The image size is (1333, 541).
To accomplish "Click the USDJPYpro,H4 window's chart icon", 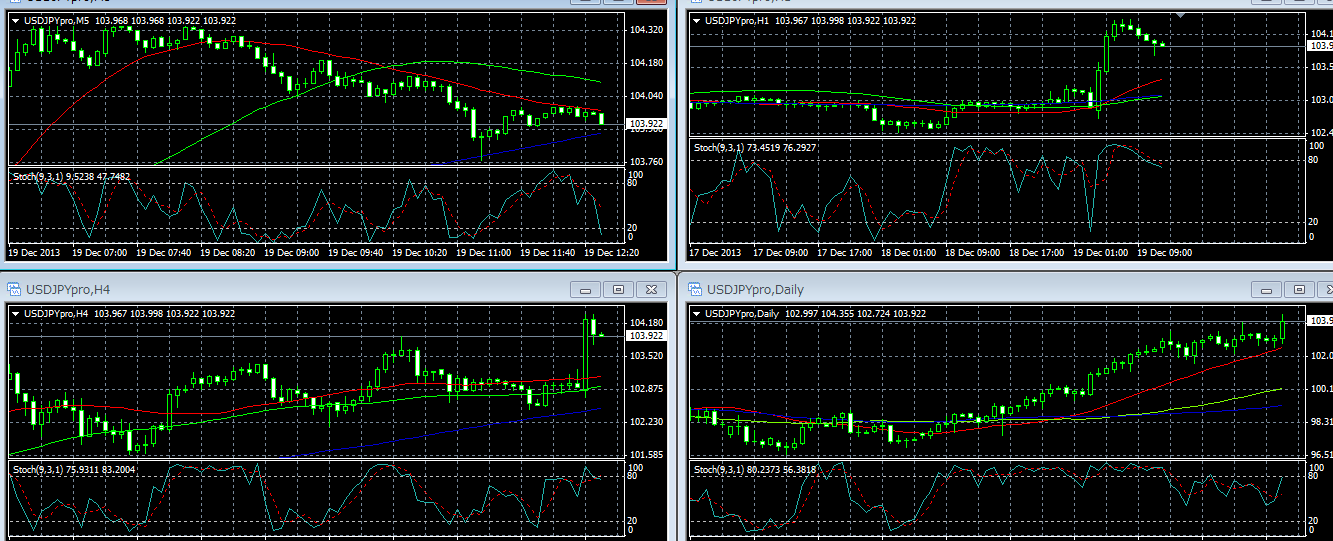I will 14,289.
